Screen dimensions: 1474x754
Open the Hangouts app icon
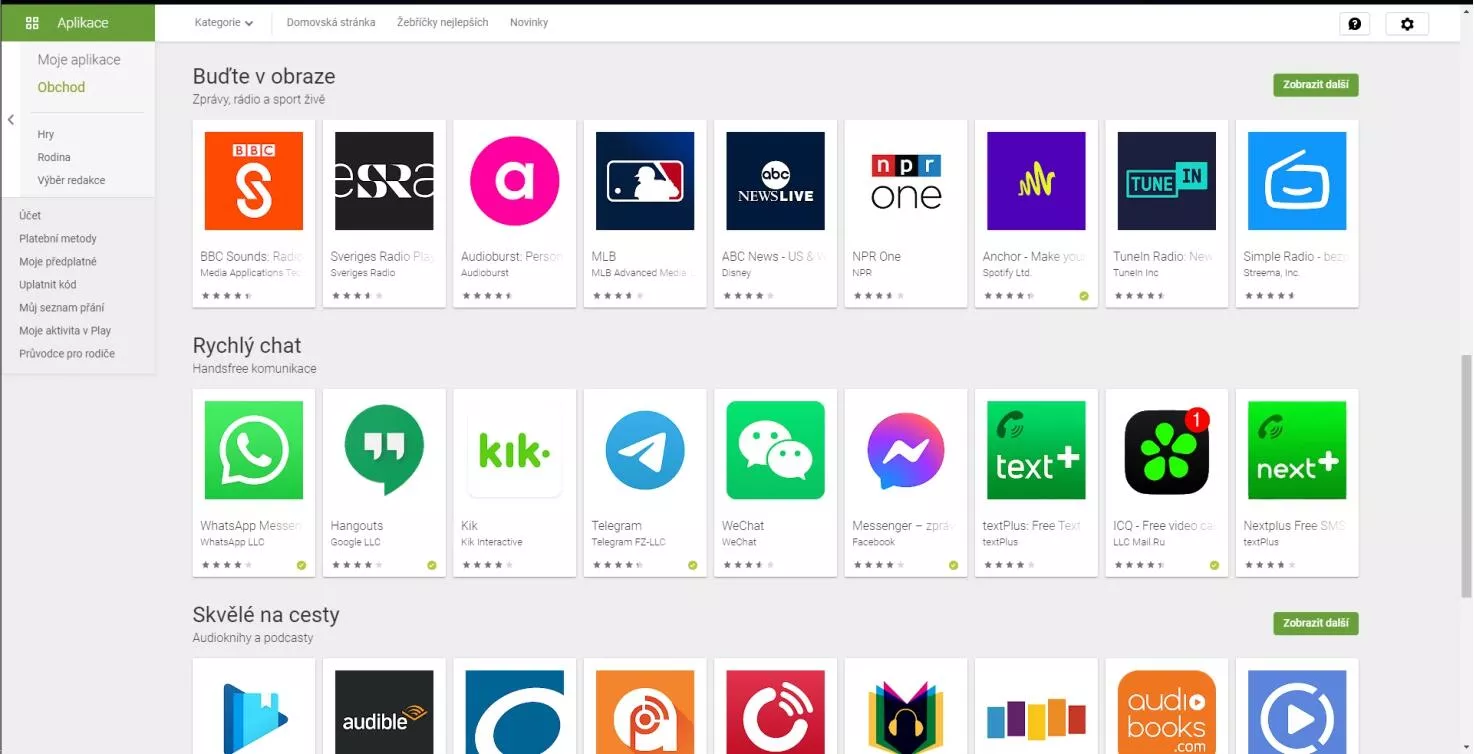384,450
